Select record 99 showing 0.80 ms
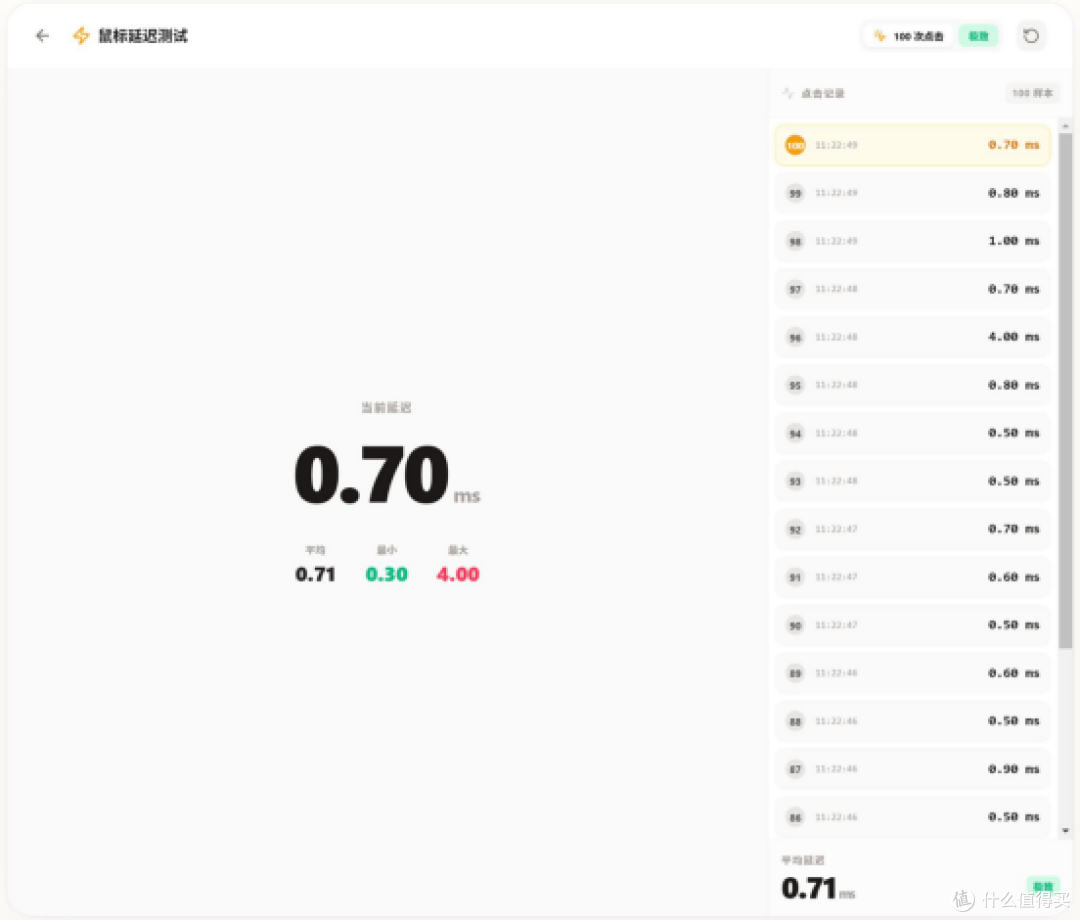Screen dimensions: 1080x922 point(912,193)
